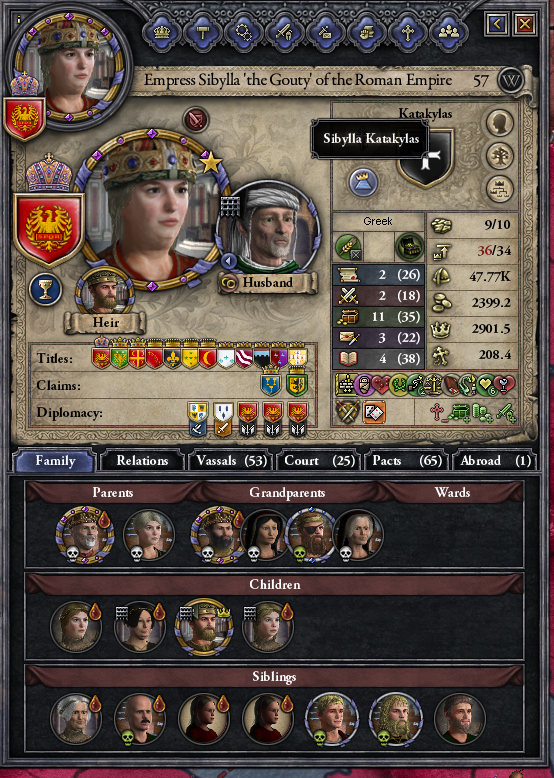
Task: Click the cupbearer goblet icon
Action: click(x=45, y=290)
